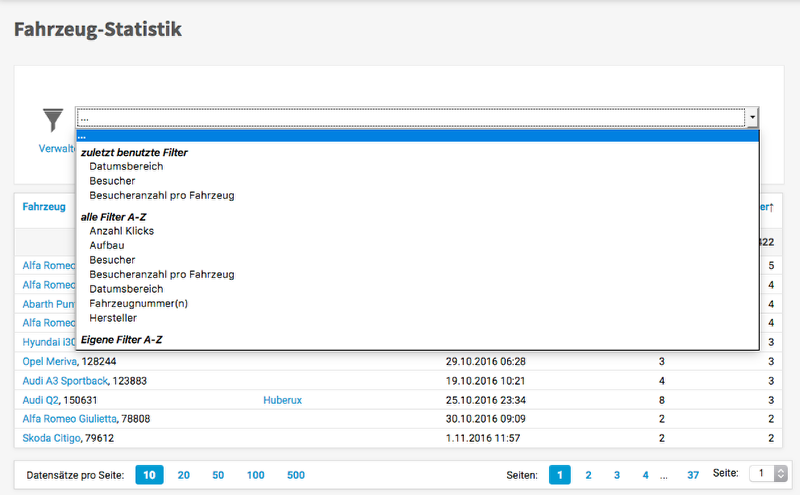800x495 pixels.
Task: Set records per page to 500
Action: pos(296,475)
